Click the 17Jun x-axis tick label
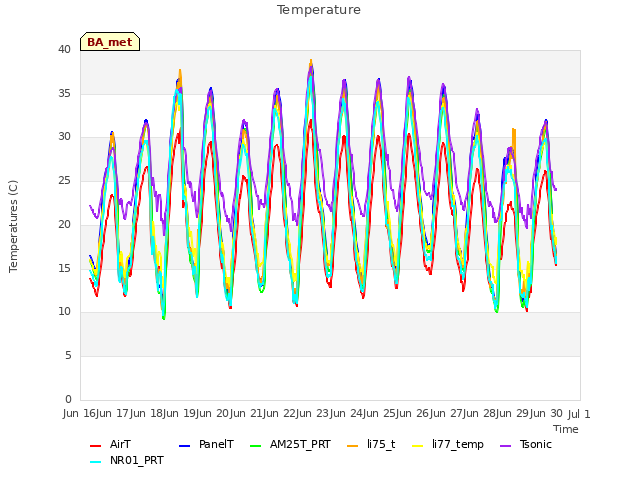 [131, 414]
